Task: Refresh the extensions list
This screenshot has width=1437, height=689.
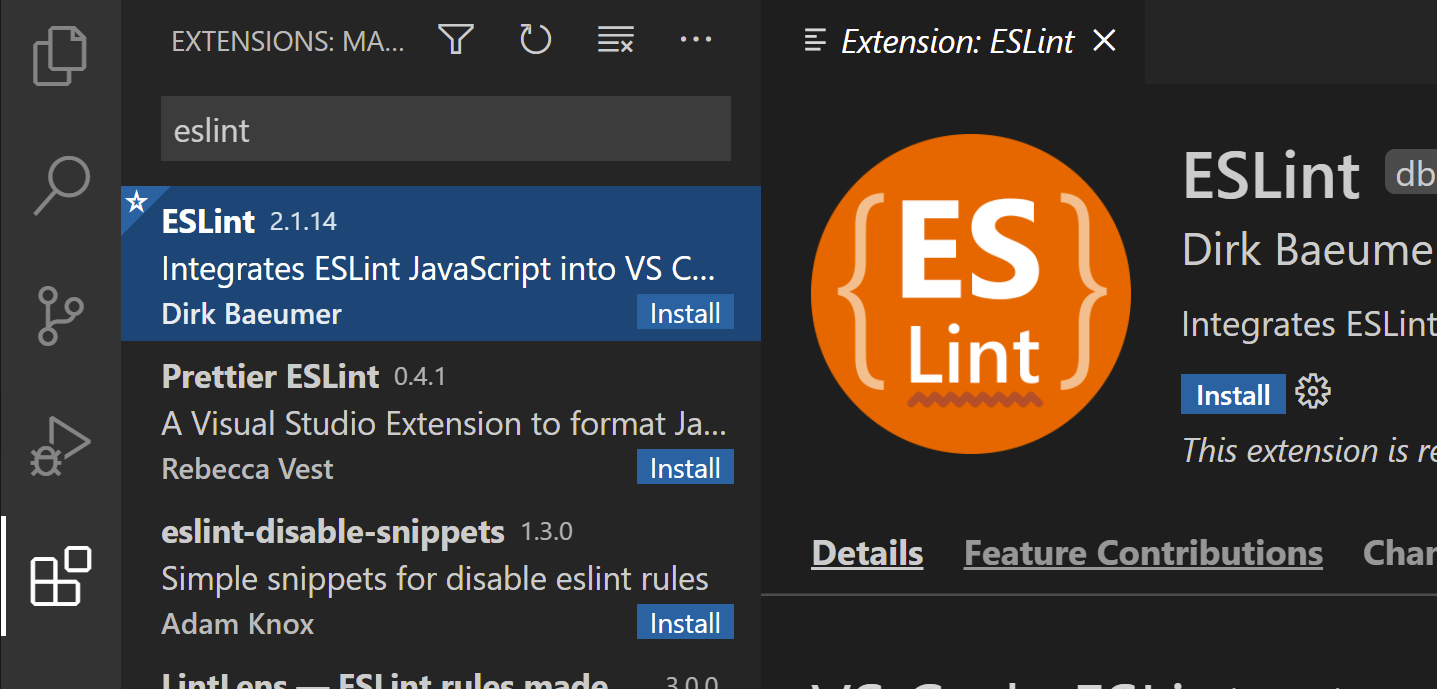Action: (x=535, y=40)
